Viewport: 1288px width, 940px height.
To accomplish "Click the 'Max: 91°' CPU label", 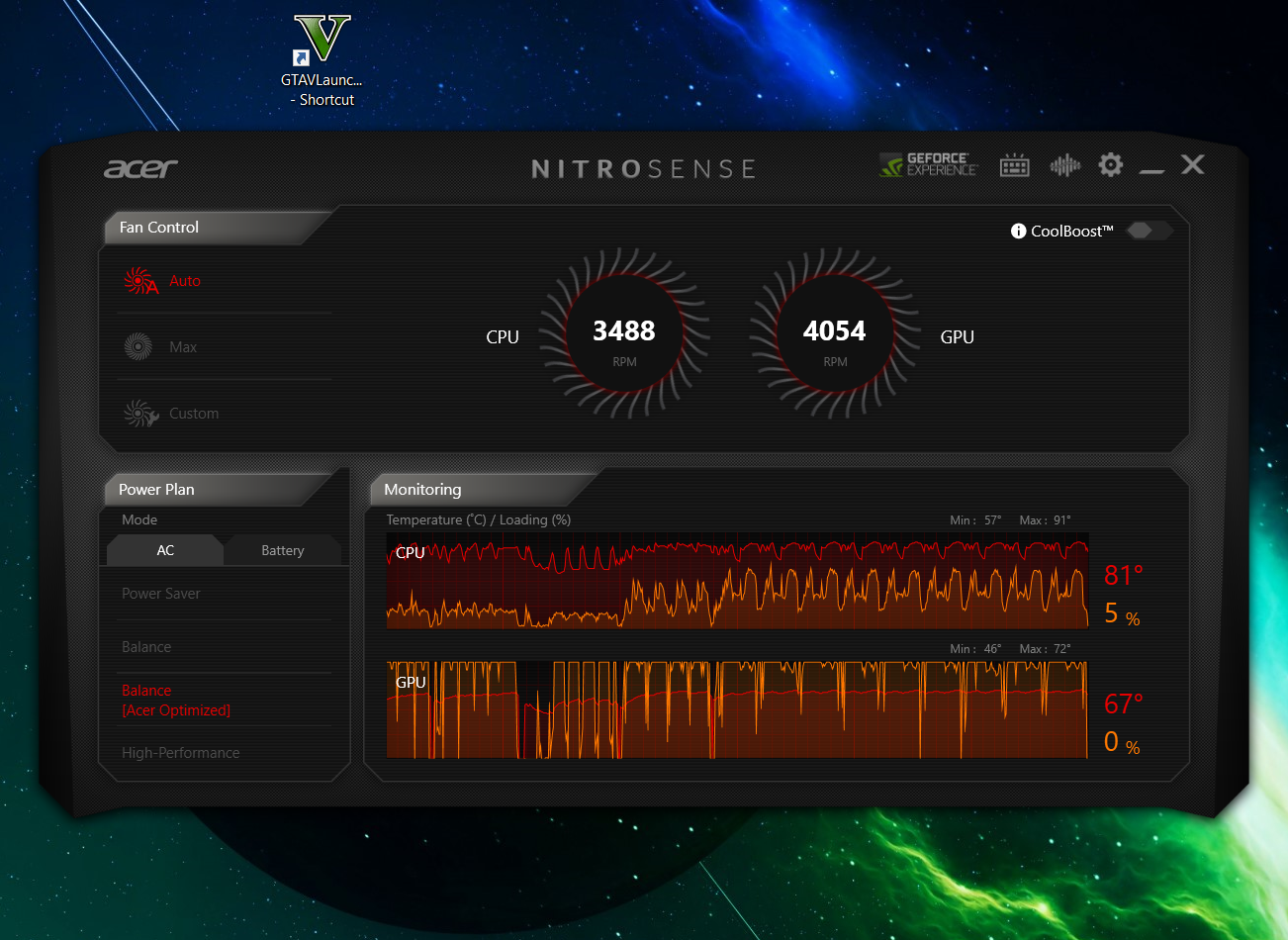I will [x=1045, y=520].
